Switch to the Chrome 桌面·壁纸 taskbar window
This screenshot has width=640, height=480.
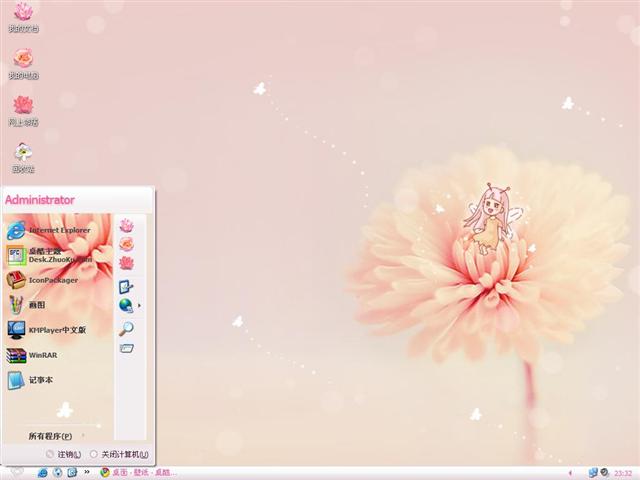(139, 473)
